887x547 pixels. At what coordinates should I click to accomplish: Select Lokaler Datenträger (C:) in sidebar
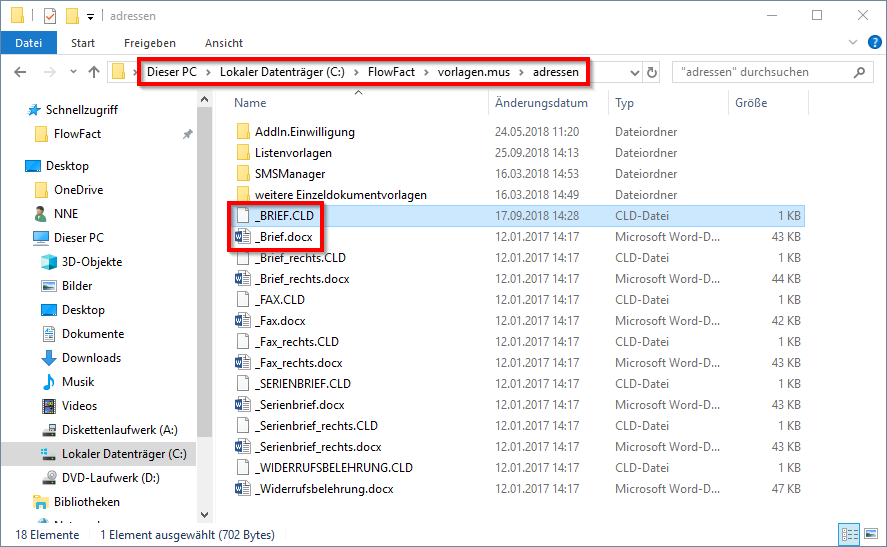pyautogui.click(x=124, y=454)
